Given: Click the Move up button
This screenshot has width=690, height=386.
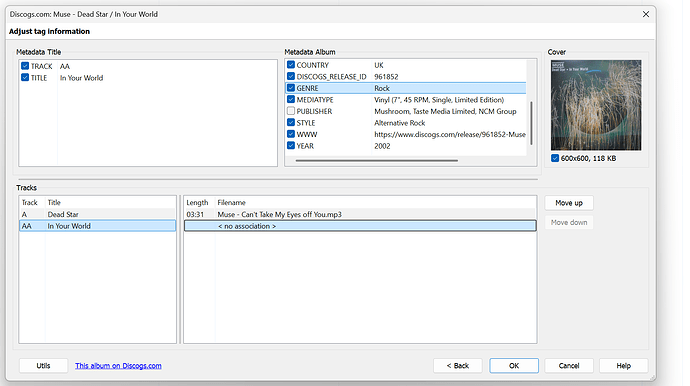Looking at the screenshot, I should [x=569, y=203].
